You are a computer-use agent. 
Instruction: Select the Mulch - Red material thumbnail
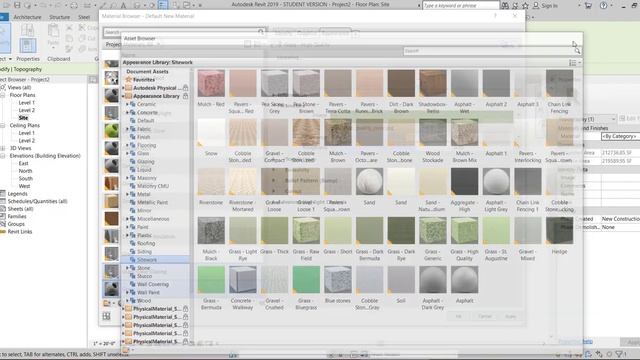click(211, 83)
